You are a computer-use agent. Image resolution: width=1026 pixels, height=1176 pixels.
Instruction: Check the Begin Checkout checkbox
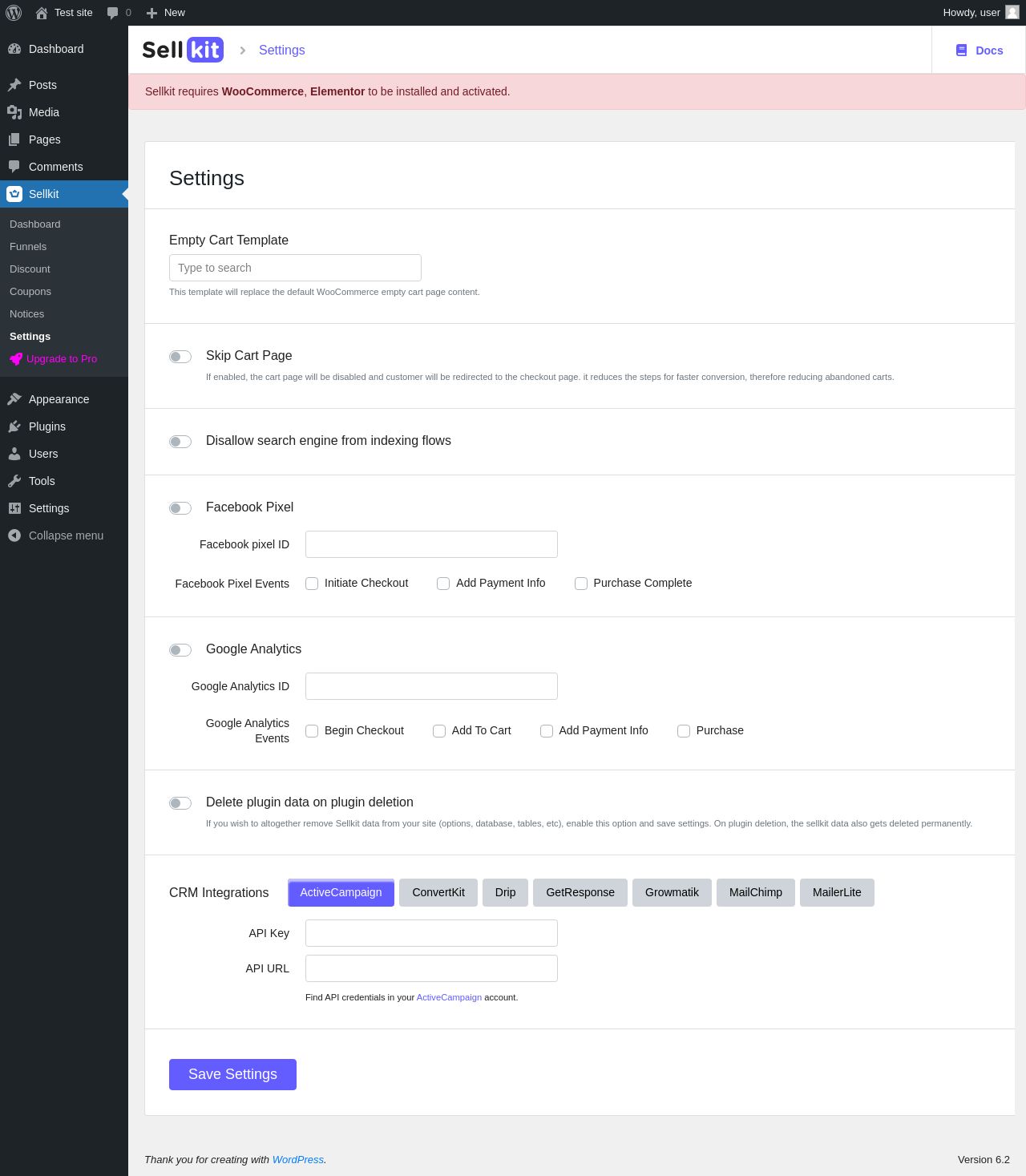click(x=312, y=731)
